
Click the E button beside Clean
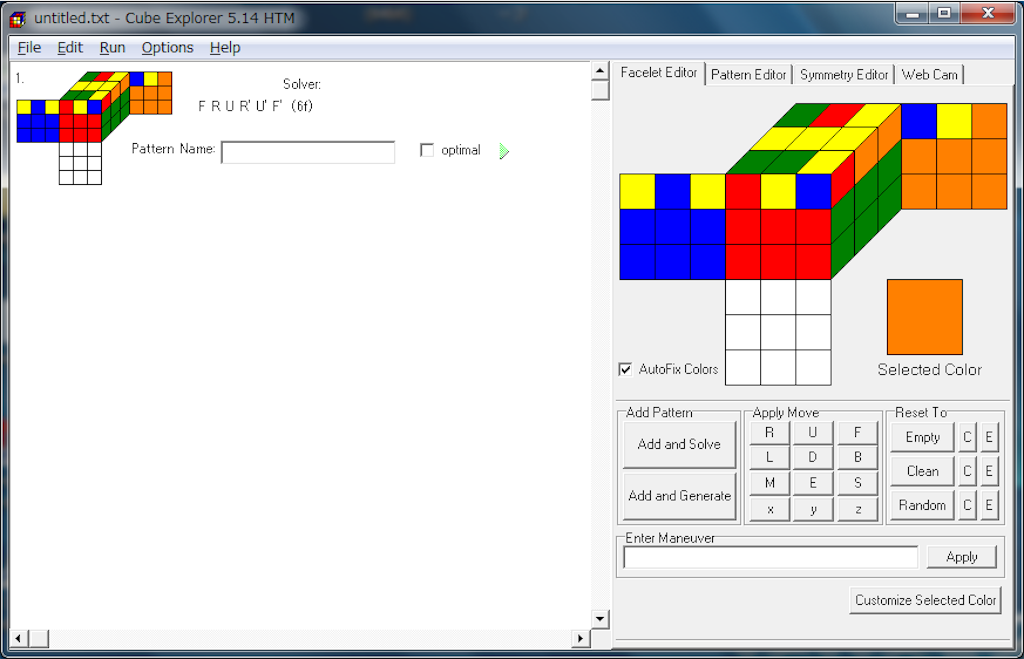click(989, 472)
